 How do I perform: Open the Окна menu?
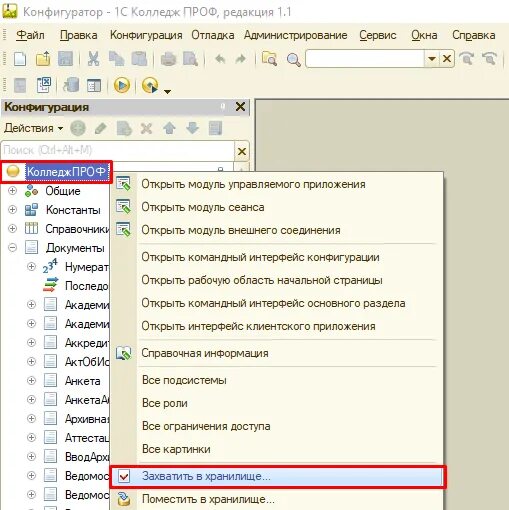tap(424, 35)
